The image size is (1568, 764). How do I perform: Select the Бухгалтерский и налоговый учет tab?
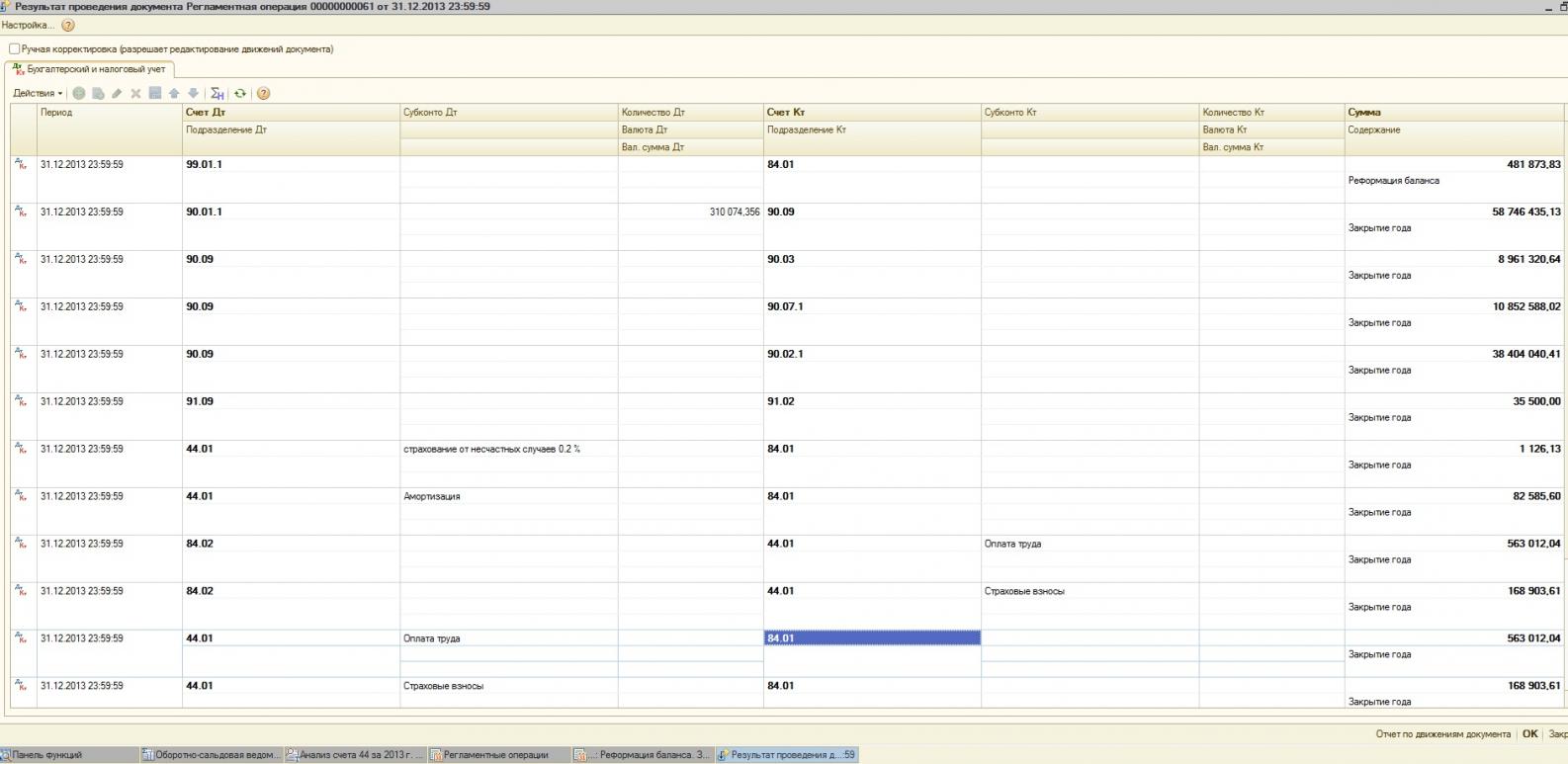89,69
